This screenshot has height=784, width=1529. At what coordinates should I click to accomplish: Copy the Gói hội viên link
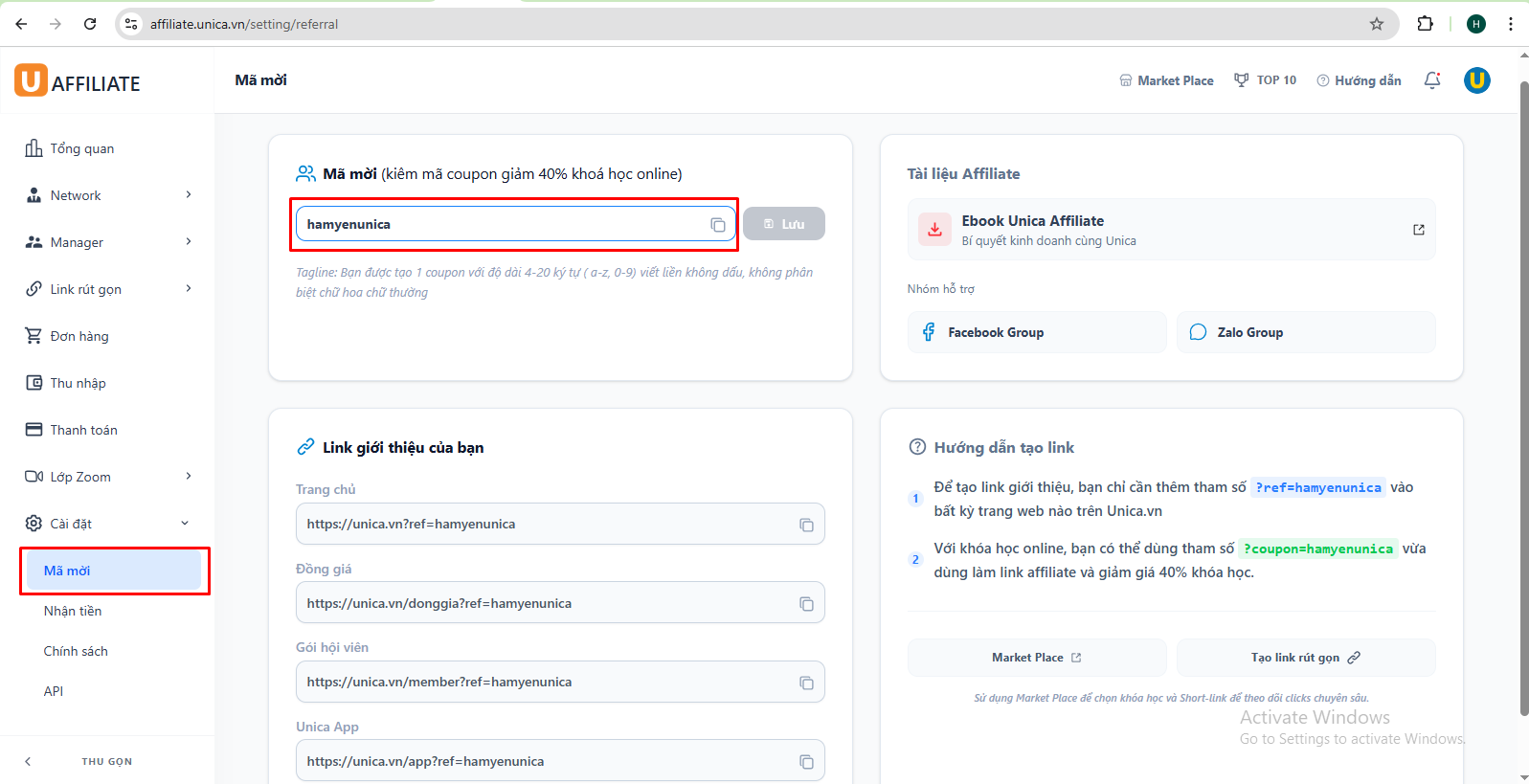click(806, 683)
